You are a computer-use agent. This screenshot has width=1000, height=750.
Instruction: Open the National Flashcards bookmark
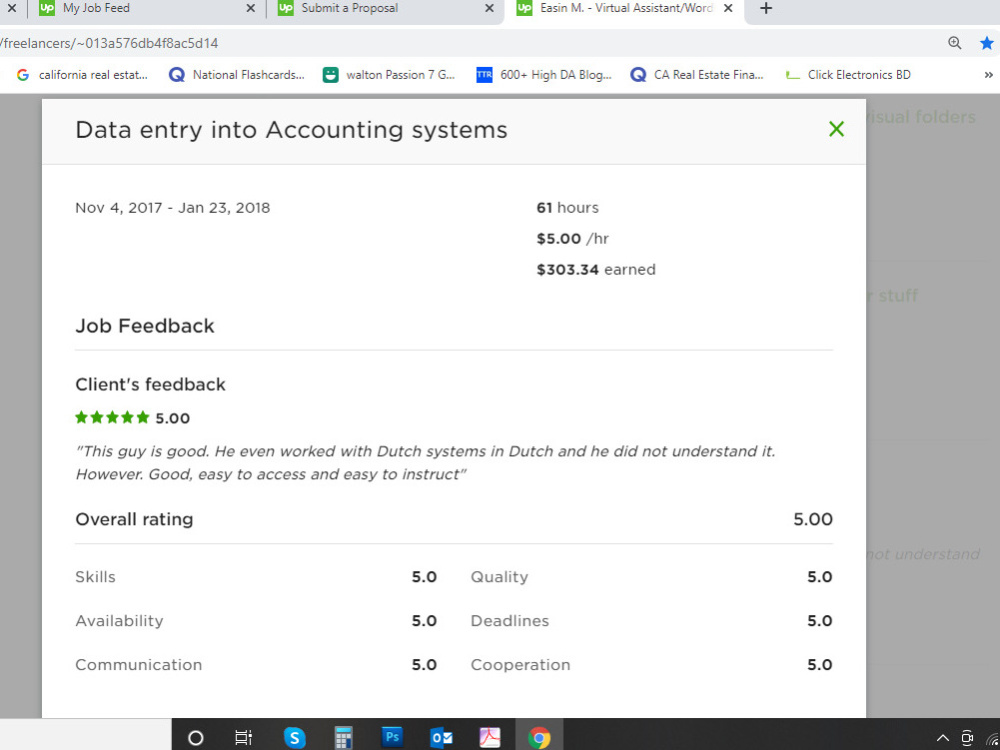coord(237,75)
